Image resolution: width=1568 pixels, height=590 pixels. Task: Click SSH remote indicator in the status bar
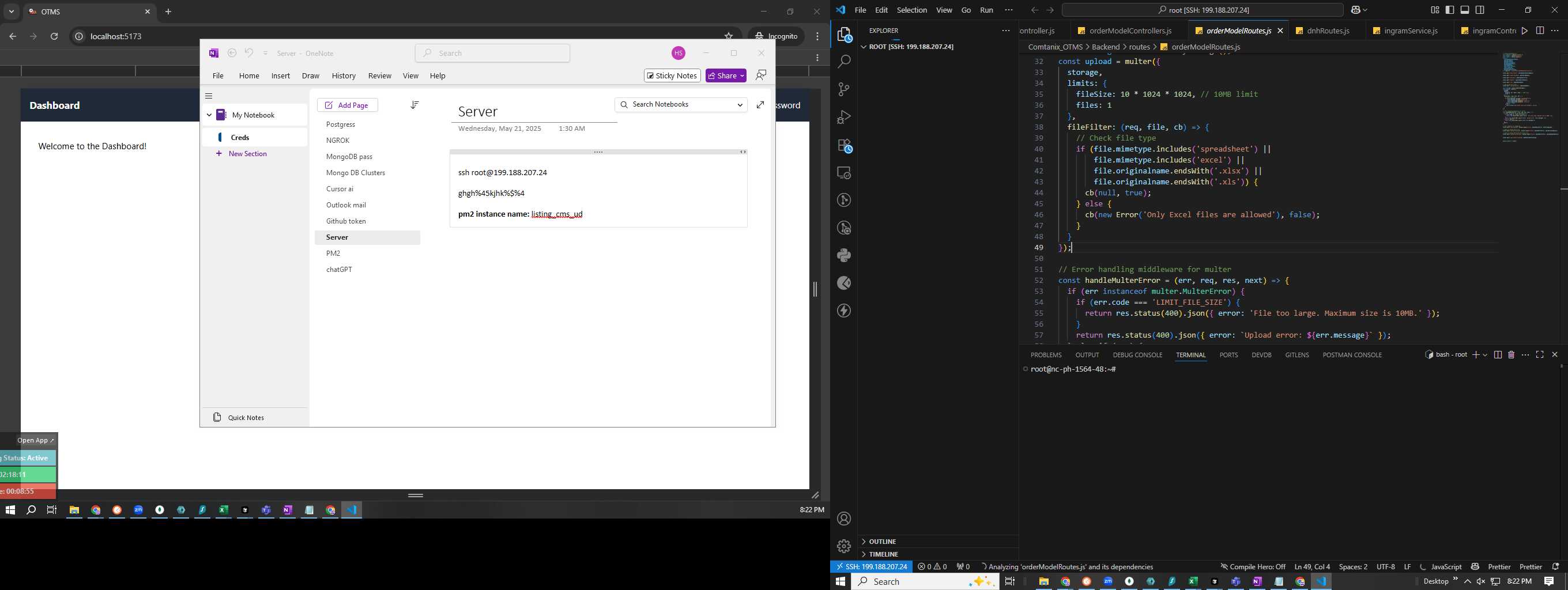click(872, 566)
